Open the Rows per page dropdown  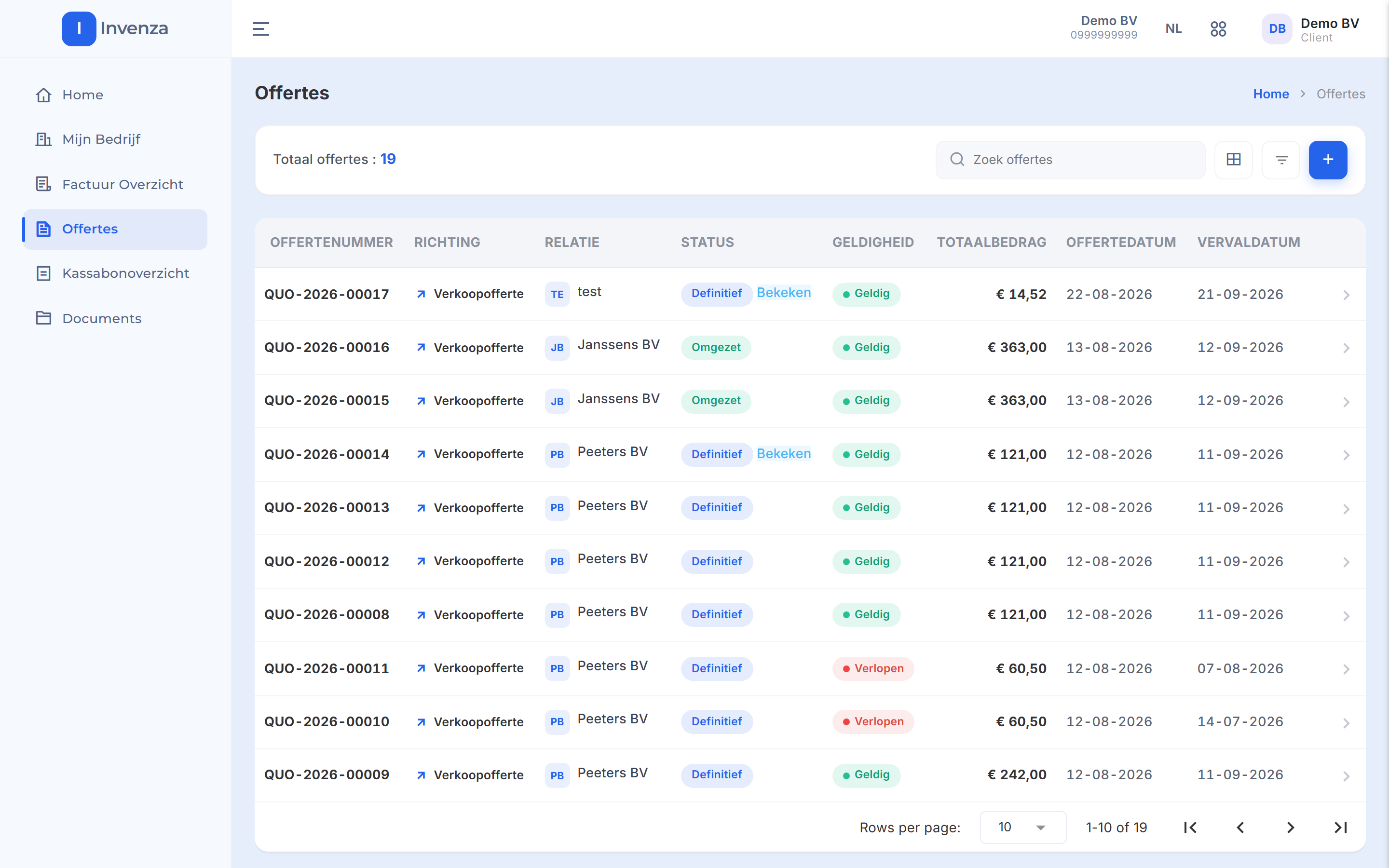click(1022, 827)
